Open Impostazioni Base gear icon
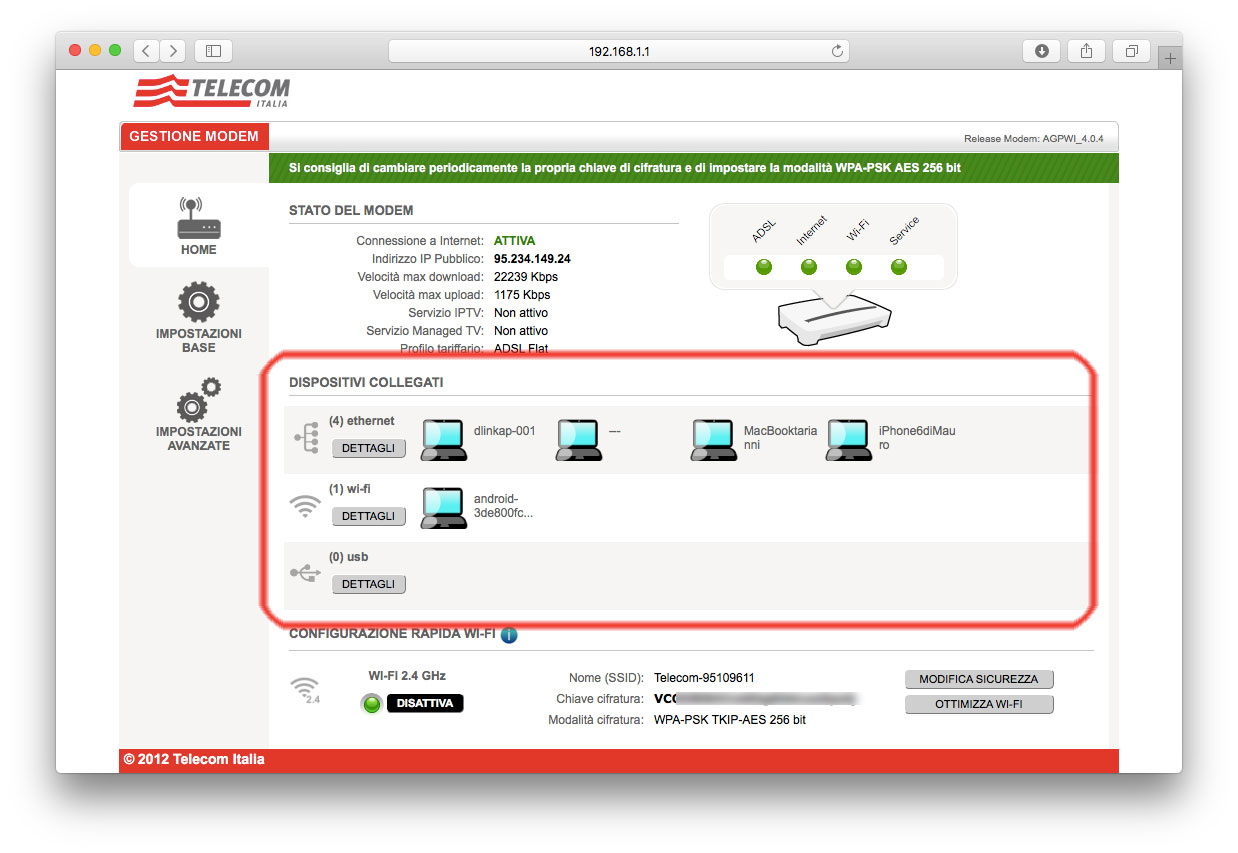 coord(198,302)
